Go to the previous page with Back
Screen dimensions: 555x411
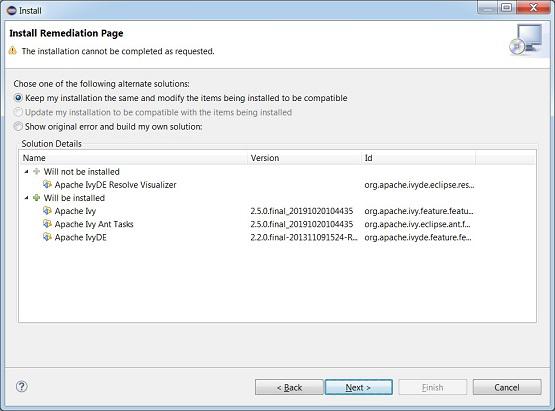[x=289, y=387]
